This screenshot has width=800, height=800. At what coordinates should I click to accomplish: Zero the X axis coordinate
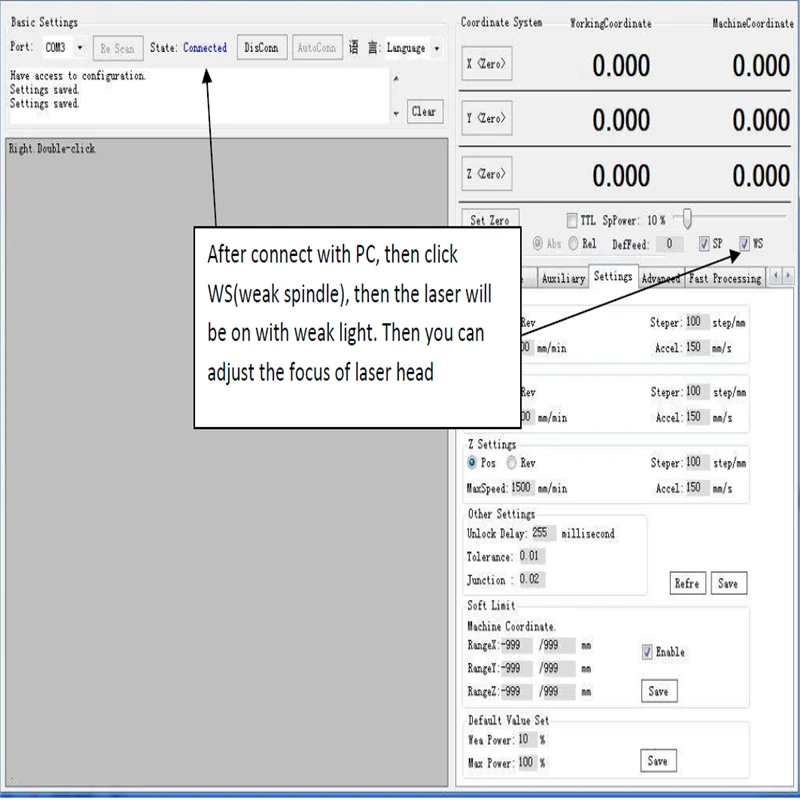(487, 64)
